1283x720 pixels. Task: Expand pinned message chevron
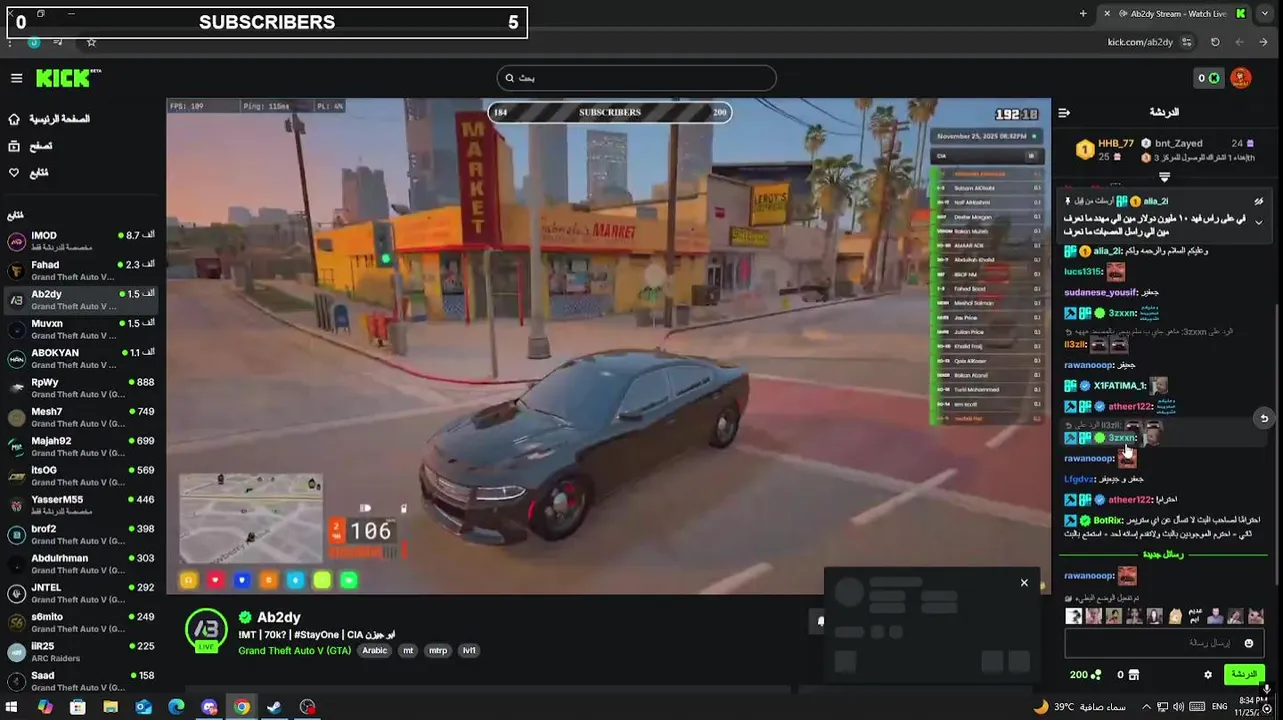point(1259,222)
